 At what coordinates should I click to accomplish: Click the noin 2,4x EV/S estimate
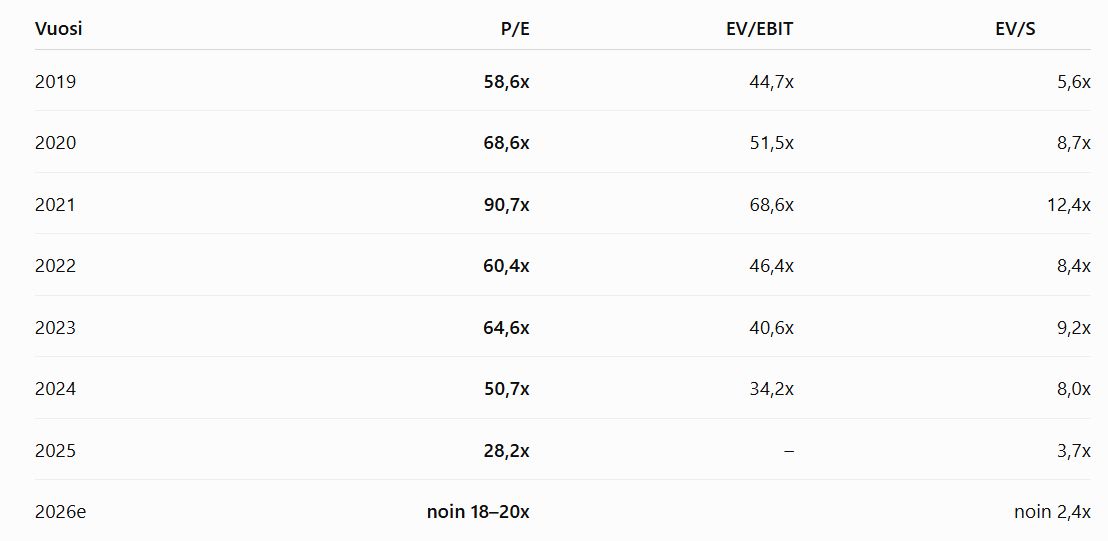pyautogui.click(x=1052, y=512)
